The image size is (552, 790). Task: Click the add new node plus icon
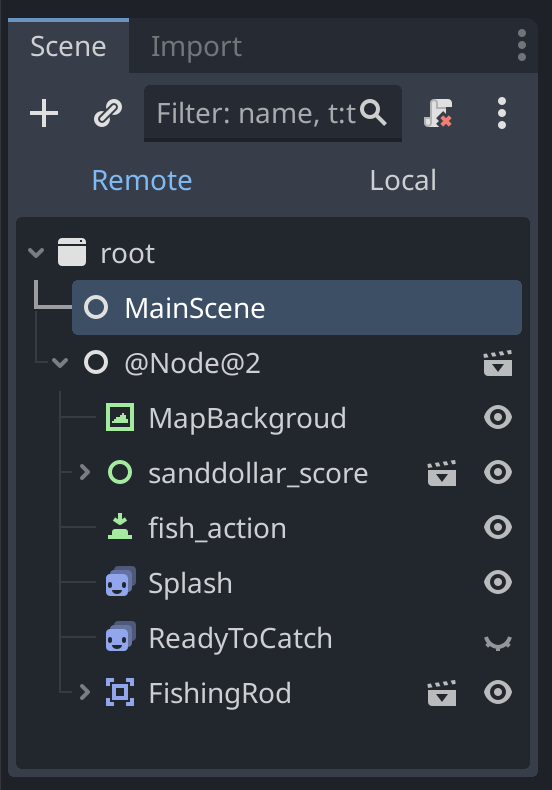(x=44, y=113)
